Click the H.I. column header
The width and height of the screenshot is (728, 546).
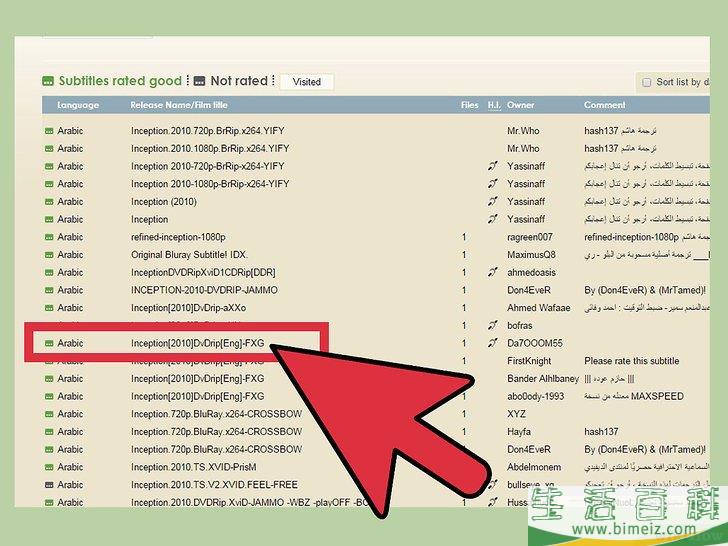point(494,105)
